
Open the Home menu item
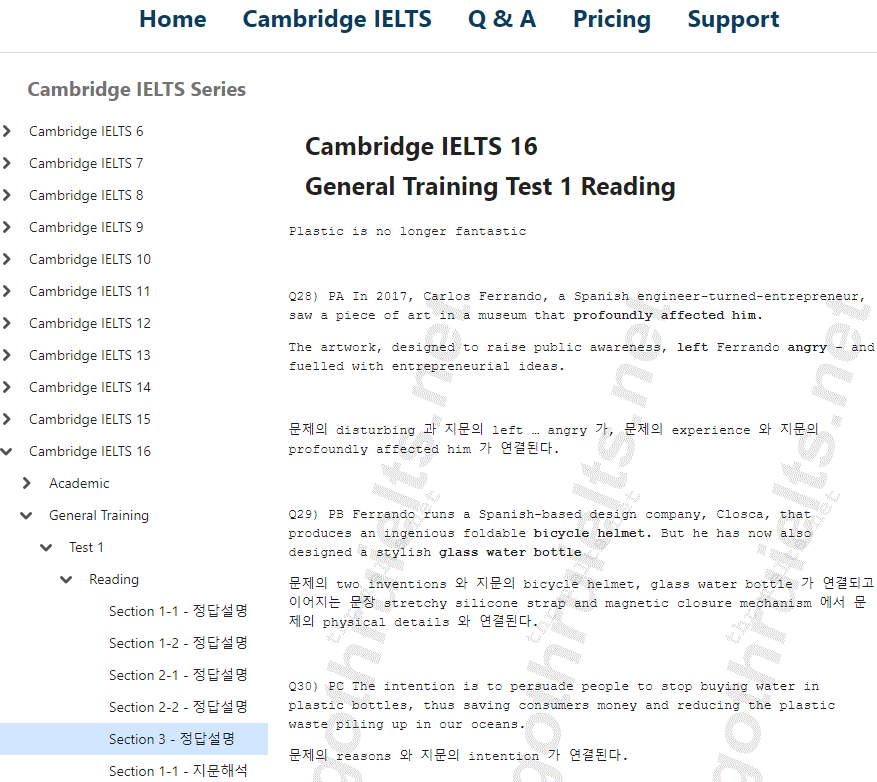point(172,19)
